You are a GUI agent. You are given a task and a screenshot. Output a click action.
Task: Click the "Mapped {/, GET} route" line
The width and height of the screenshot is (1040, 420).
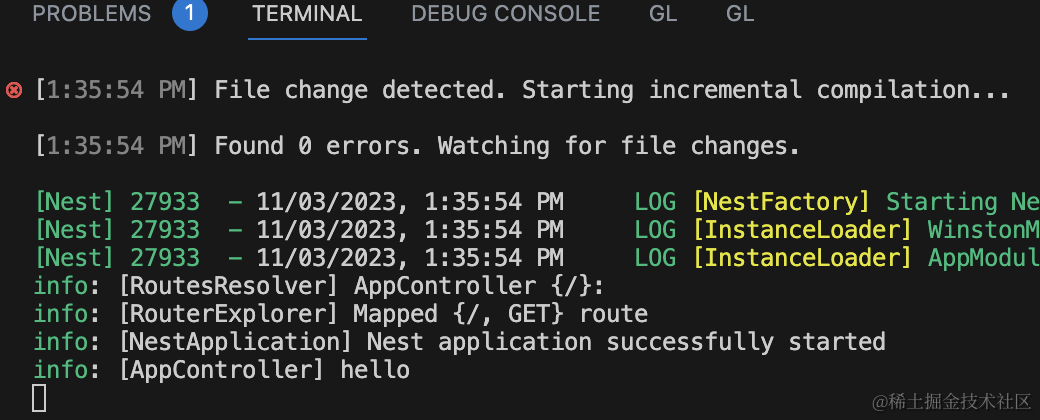click(500, 314)
